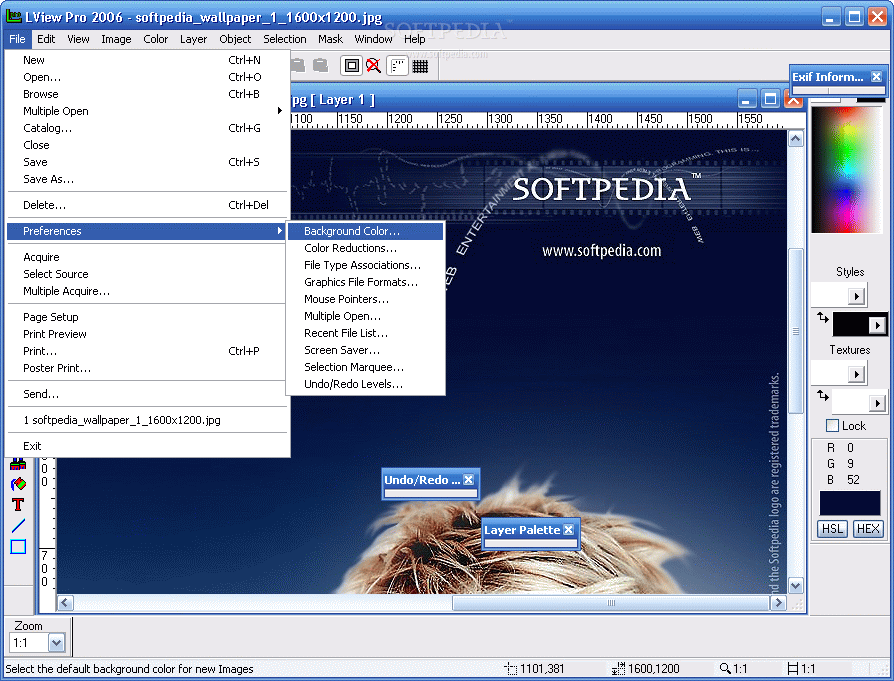The height and width of the screenshot is (681, 894).
Task: Open the Mask menu
Action: point(330,39)
